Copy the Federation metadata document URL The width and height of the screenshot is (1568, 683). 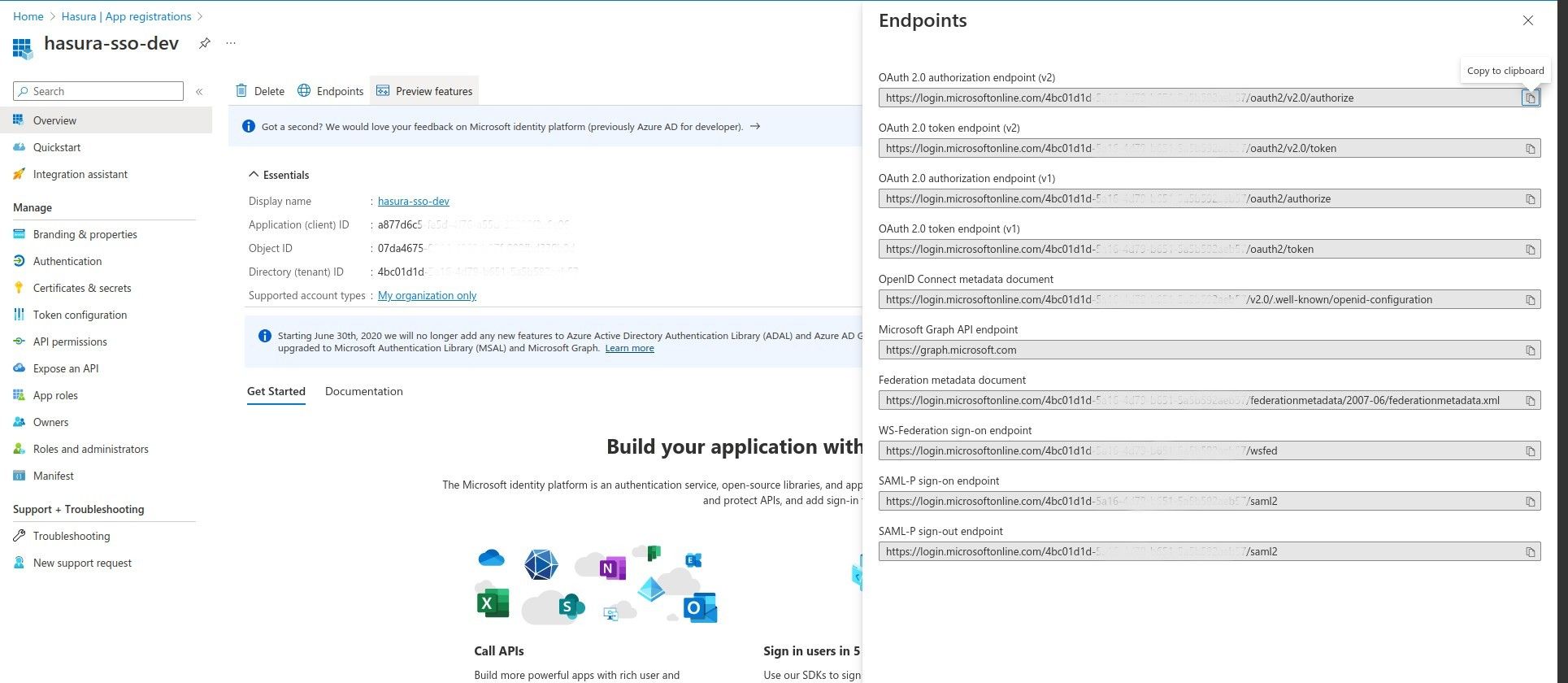[x=1529, y=400]
